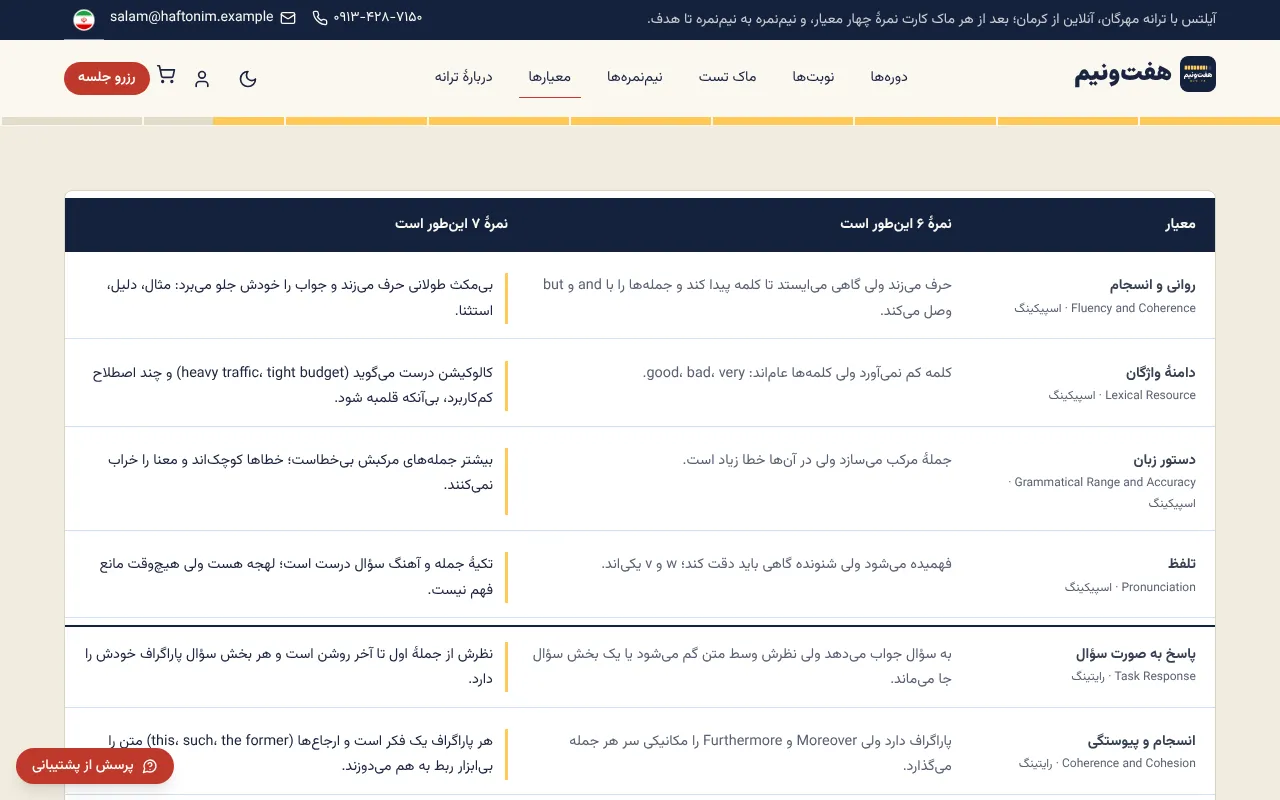Image resolution: width=1280 pixels, height=800 pixels.
Task: Select the پاسخ به صورت سؤال criterion title
Action: [x=1136, y=654]
